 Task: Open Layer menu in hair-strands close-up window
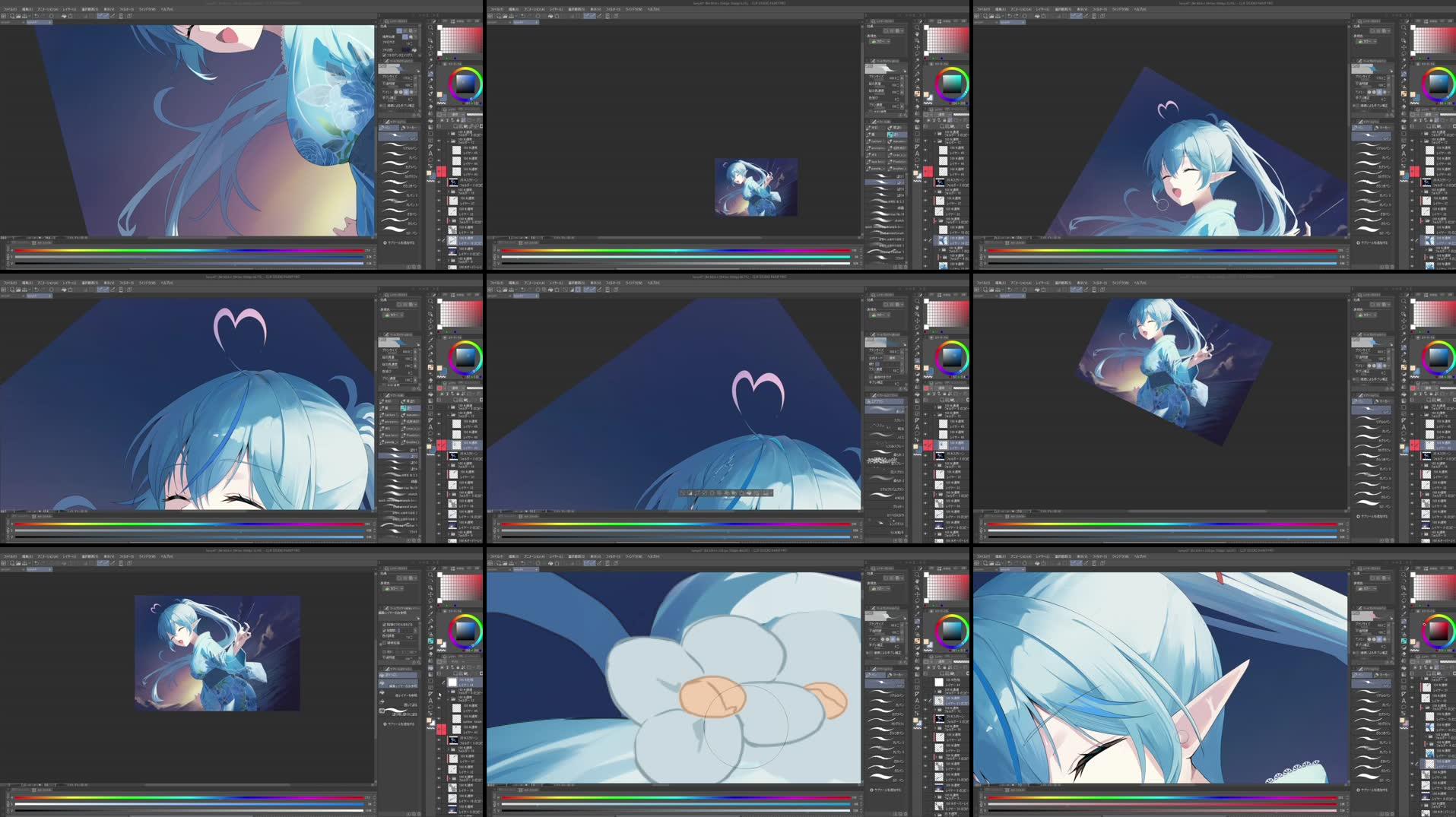[x=69, y=9]
